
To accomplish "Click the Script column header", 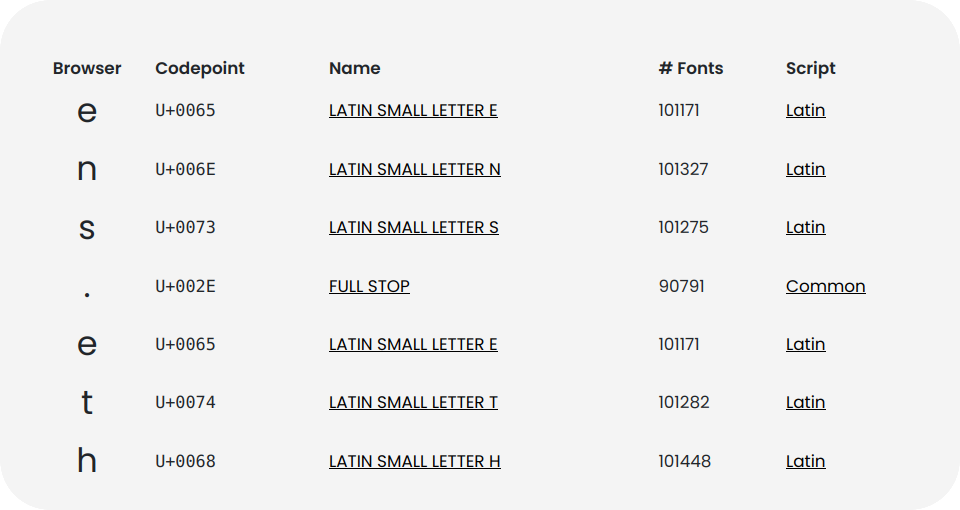I will tap(810, 68).
